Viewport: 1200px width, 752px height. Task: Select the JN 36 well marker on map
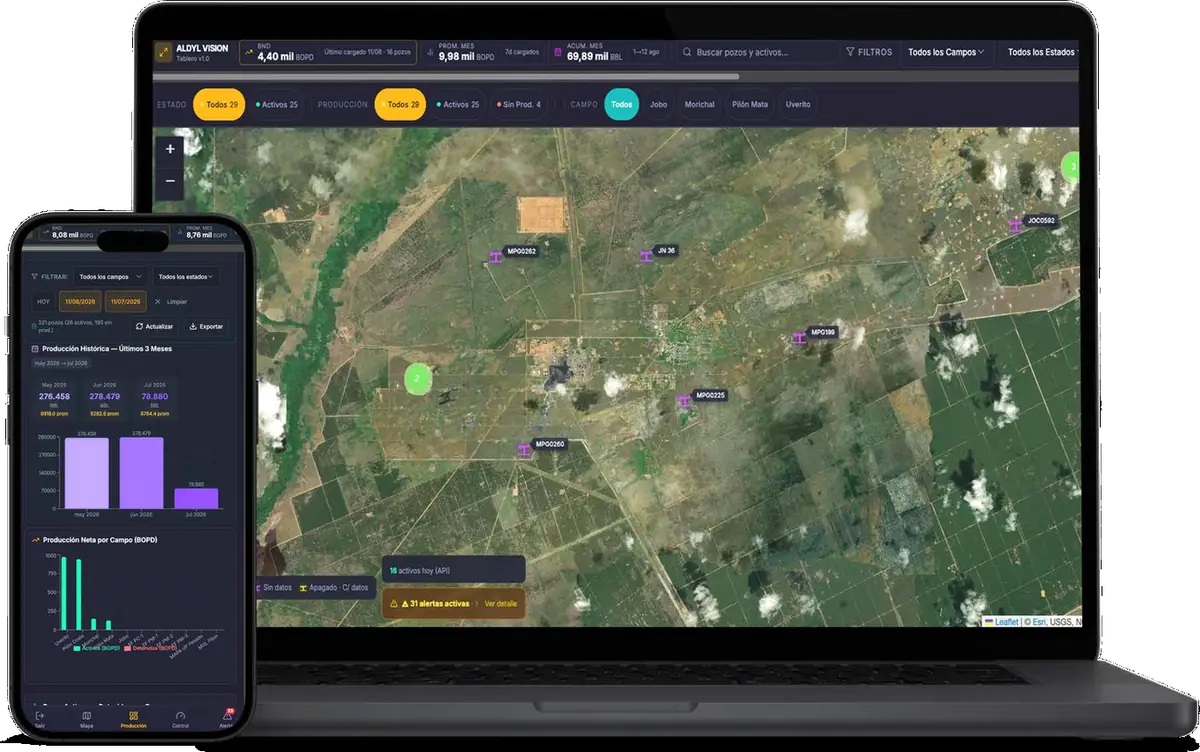[646, 257]
